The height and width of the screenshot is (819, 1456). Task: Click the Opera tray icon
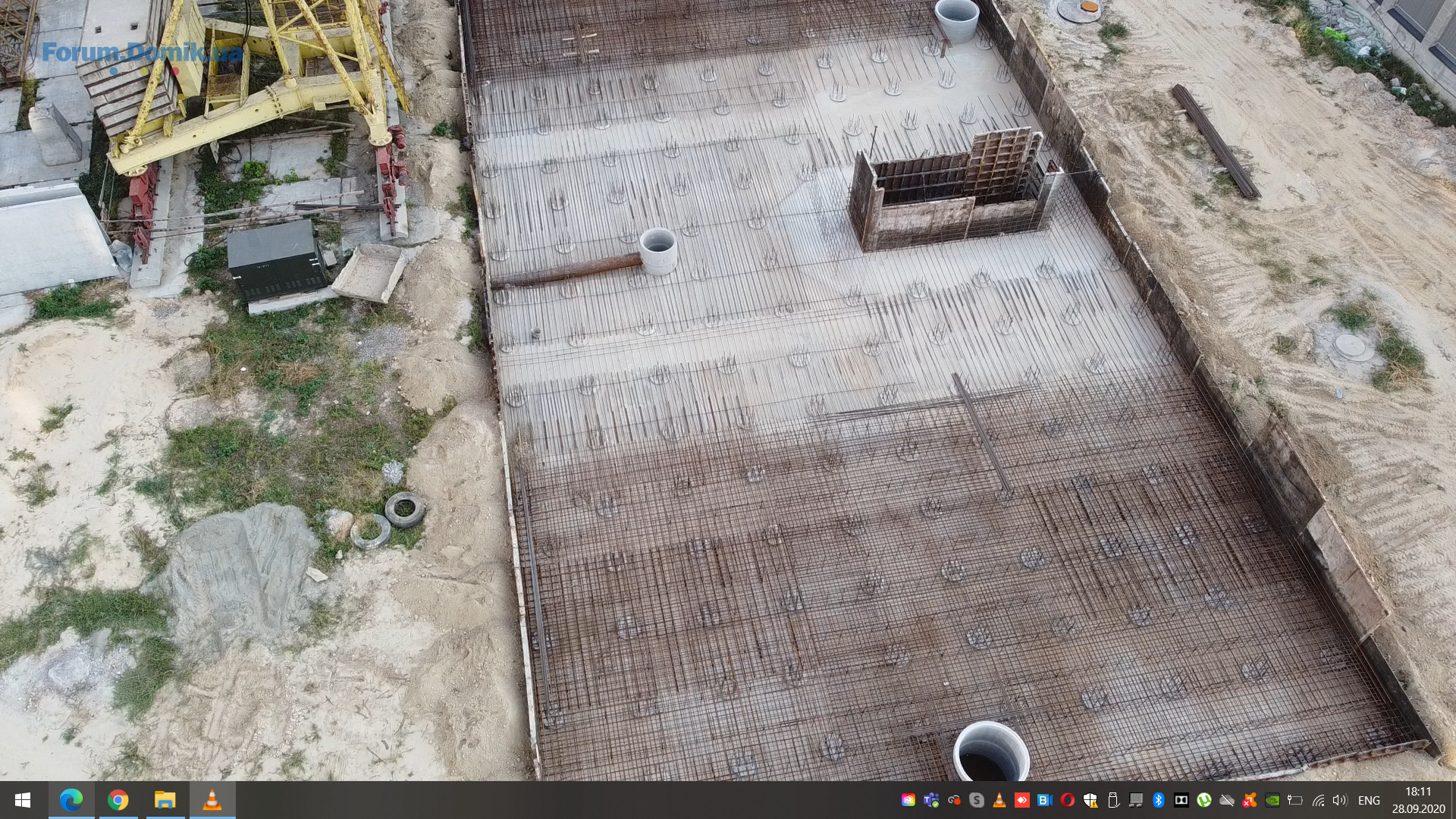[1068, 800]
